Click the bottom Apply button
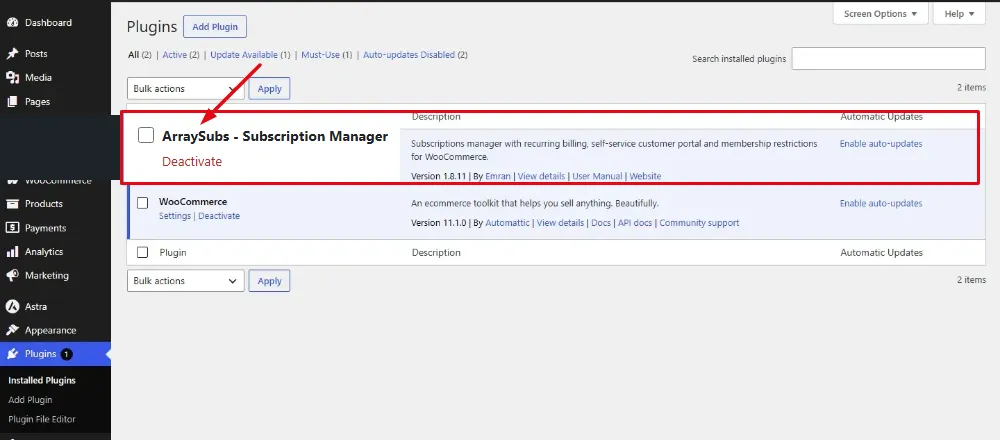Image resolution: width=1000 pixels, height=440 pixels. (269, 281)
